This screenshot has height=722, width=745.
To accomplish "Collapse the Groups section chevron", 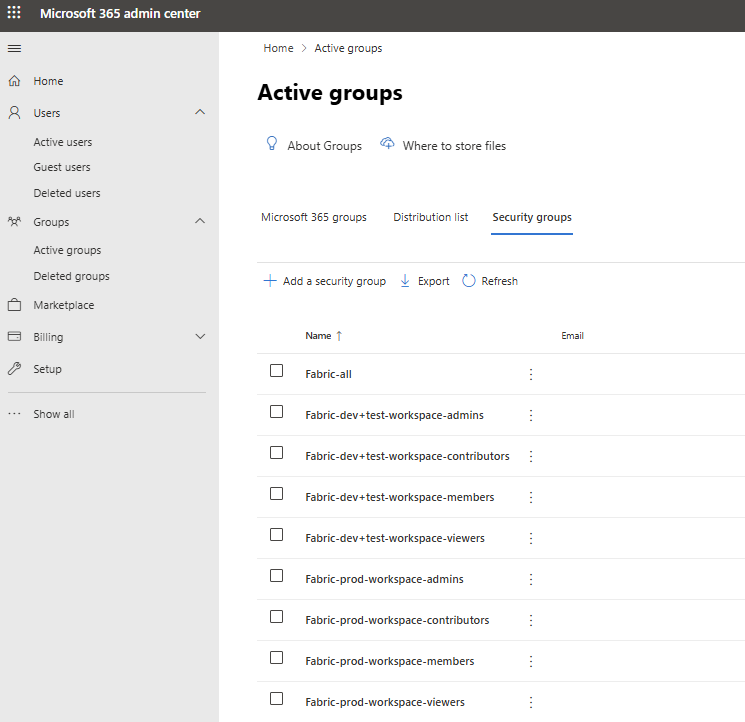I will (200, 221).
